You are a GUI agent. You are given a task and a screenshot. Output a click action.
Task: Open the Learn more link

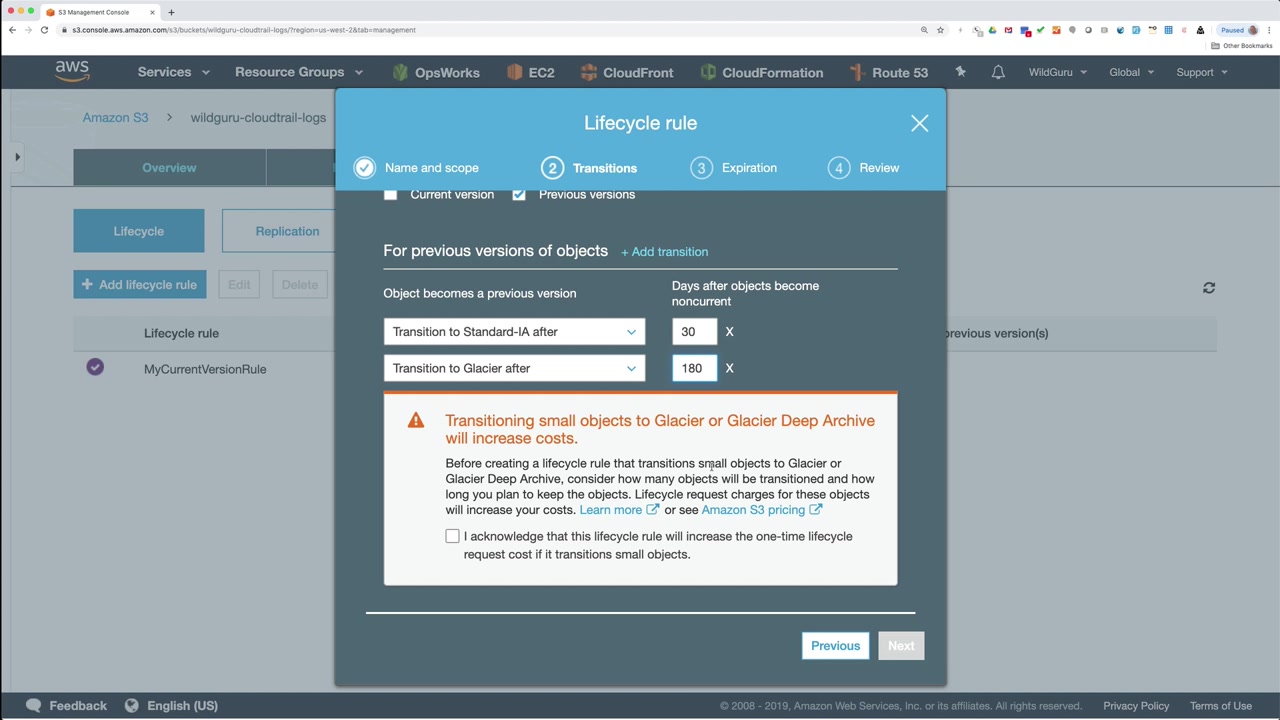[619, 510]
